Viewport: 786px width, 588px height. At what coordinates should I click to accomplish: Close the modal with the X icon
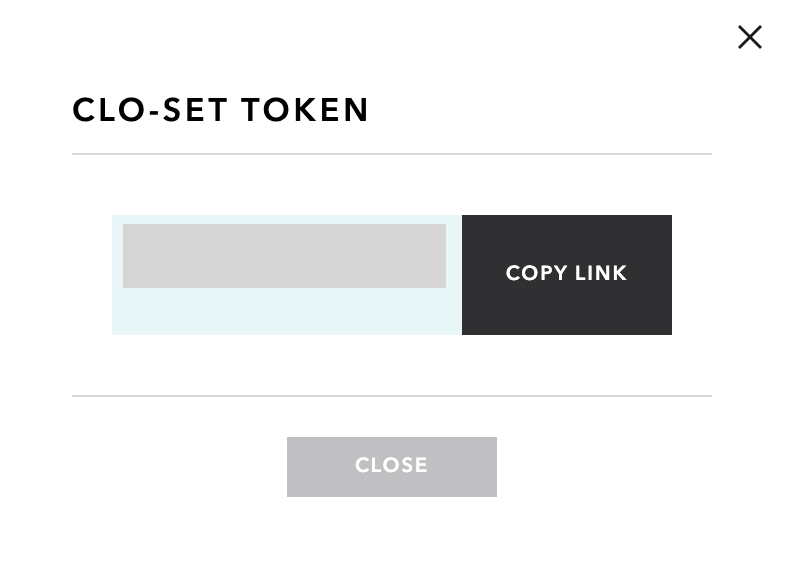749,37
